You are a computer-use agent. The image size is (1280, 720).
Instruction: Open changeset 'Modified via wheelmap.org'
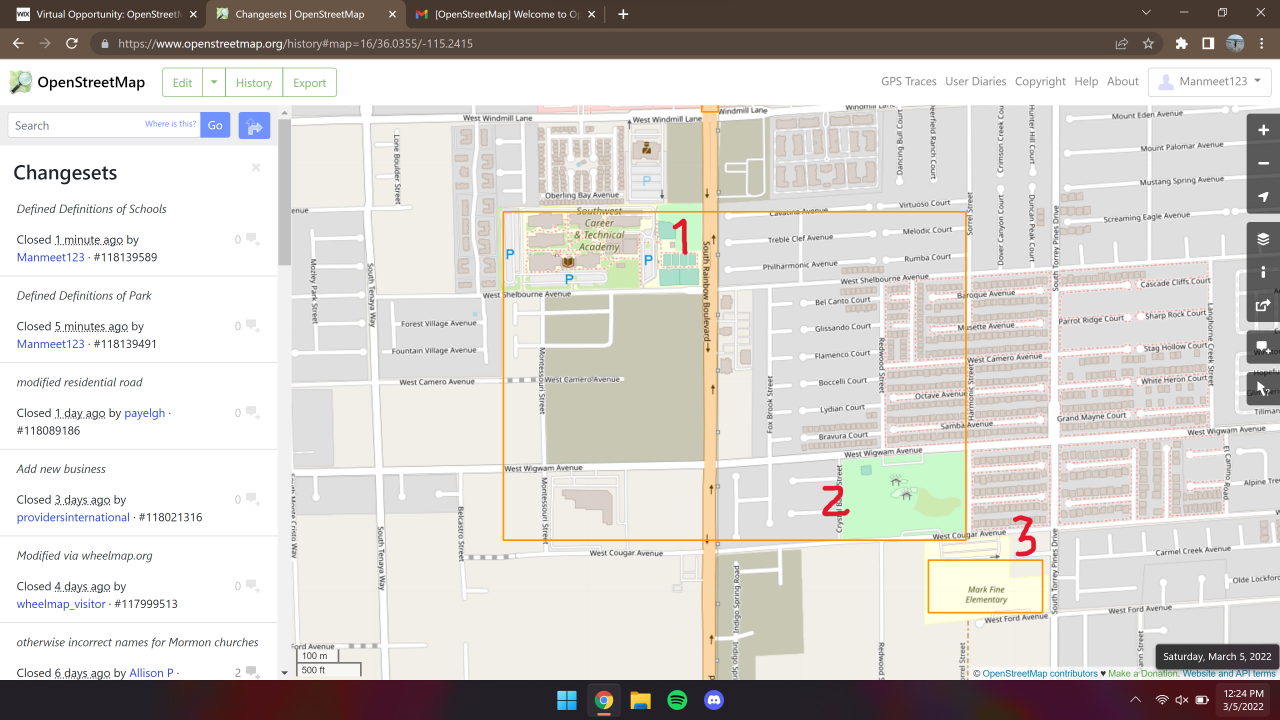pos(85,556)
